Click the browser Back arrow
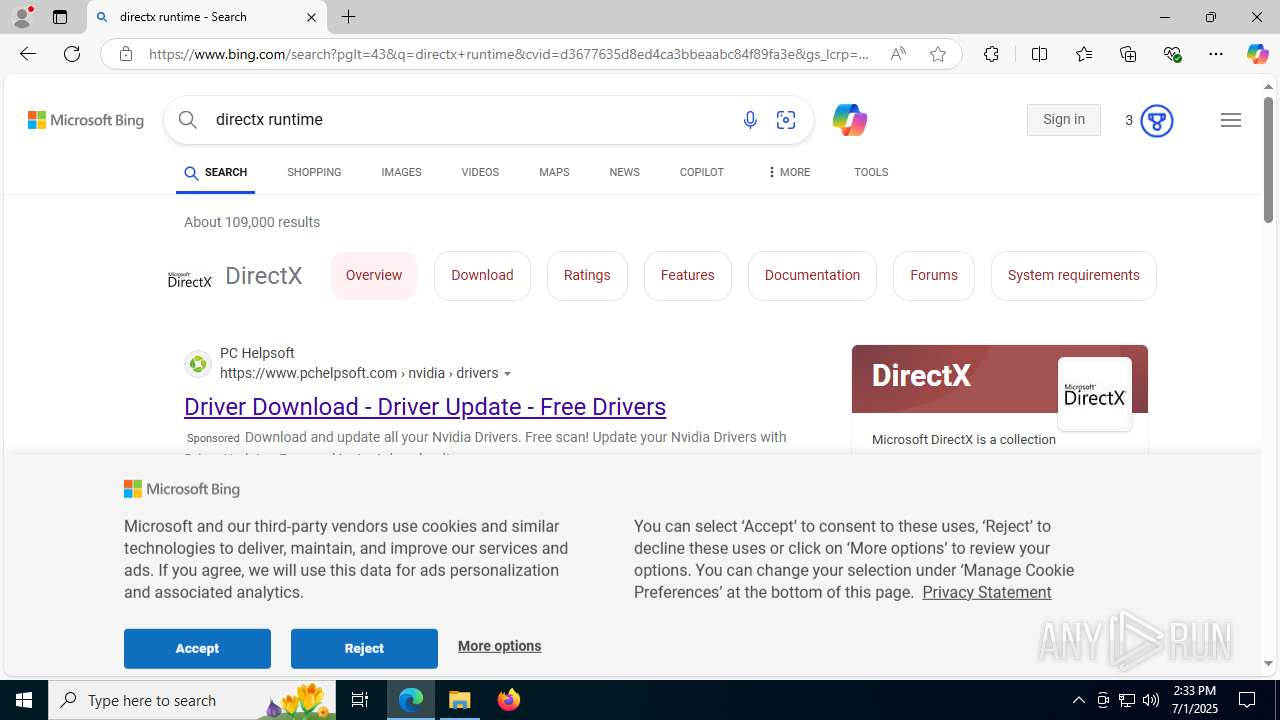 (28, 54)
